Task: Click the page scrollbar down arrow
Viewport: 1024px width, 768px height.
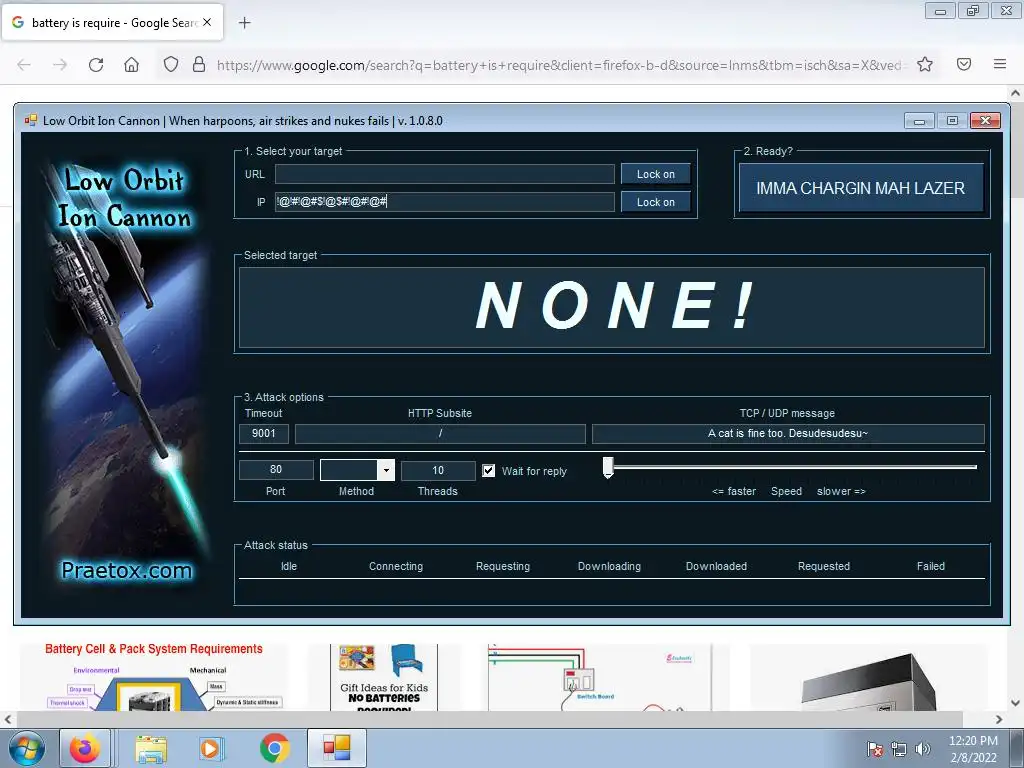Action: [1015, 703]
